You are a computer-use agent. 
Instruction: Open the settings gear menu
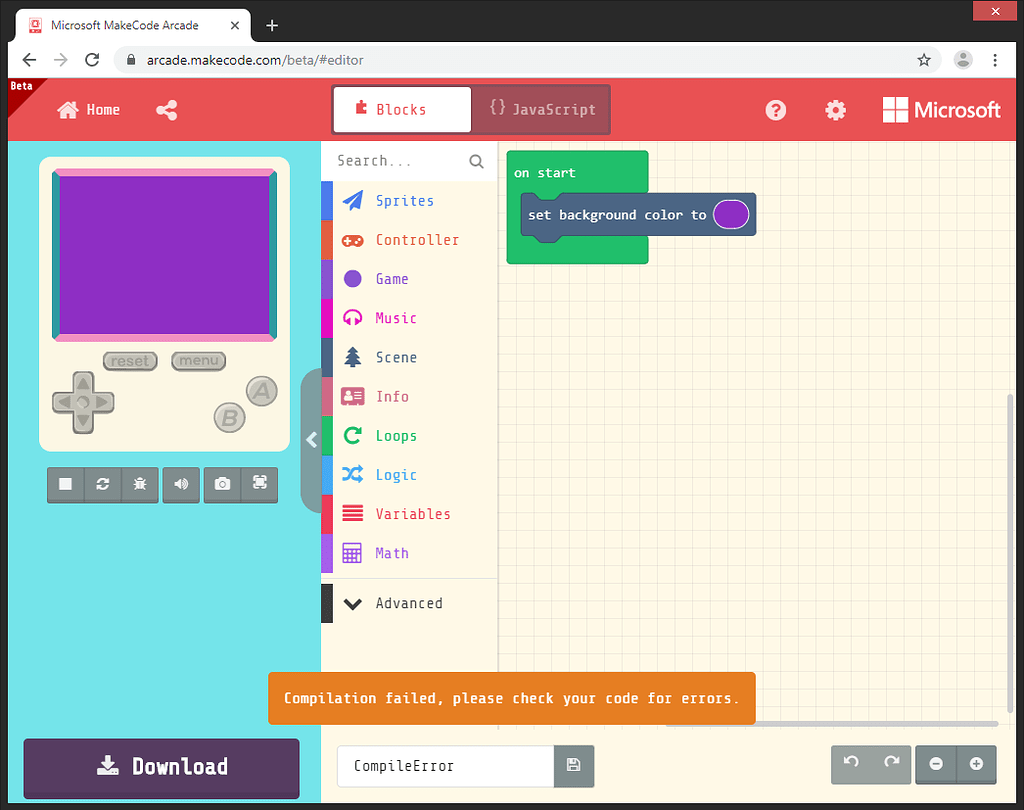(x=835, y=110)
